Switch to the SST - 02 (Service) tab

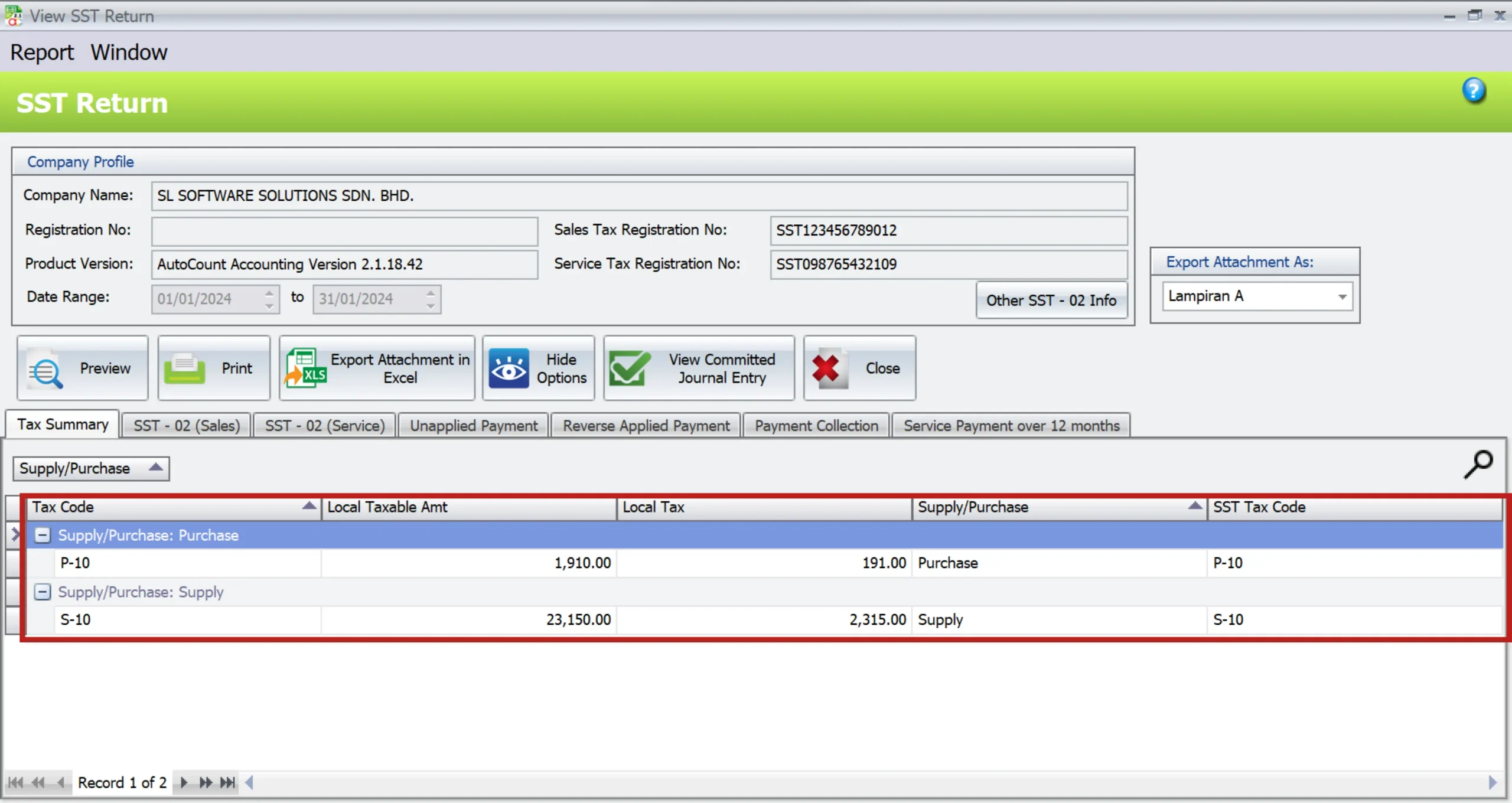click(x=324, y=426)
